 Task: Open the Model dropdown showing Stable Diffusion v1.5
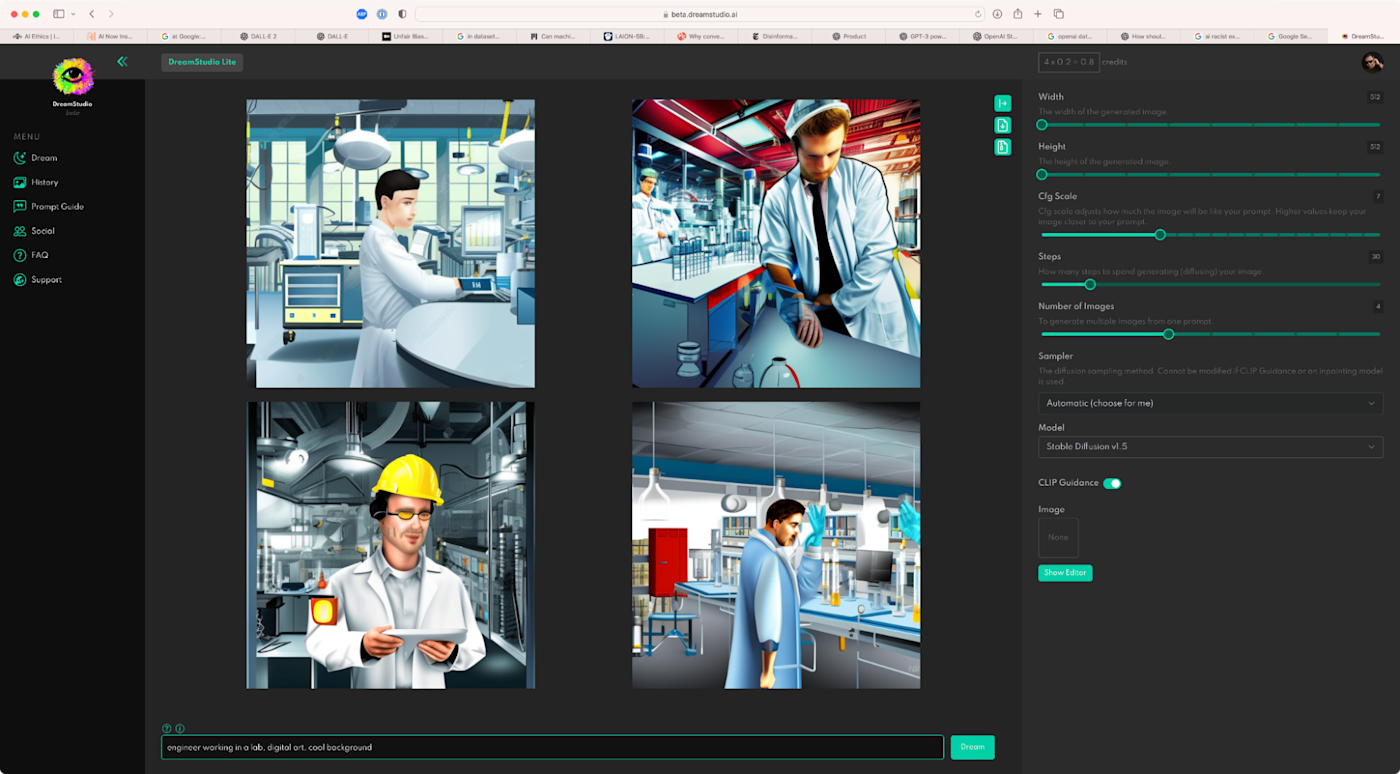(1210, 447)
